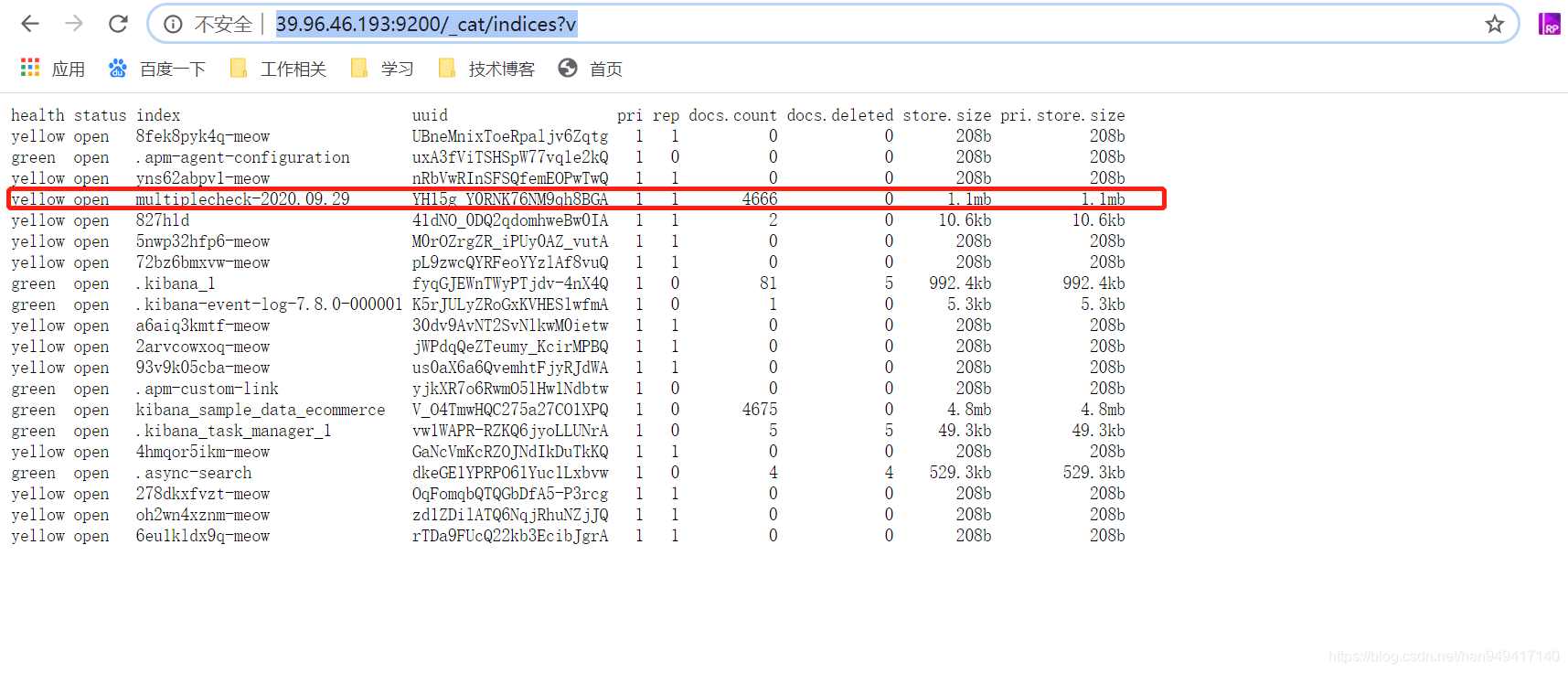Screen dimensions: 1568x673
Task: Click the store size 992.4kb
Action: 960,283
